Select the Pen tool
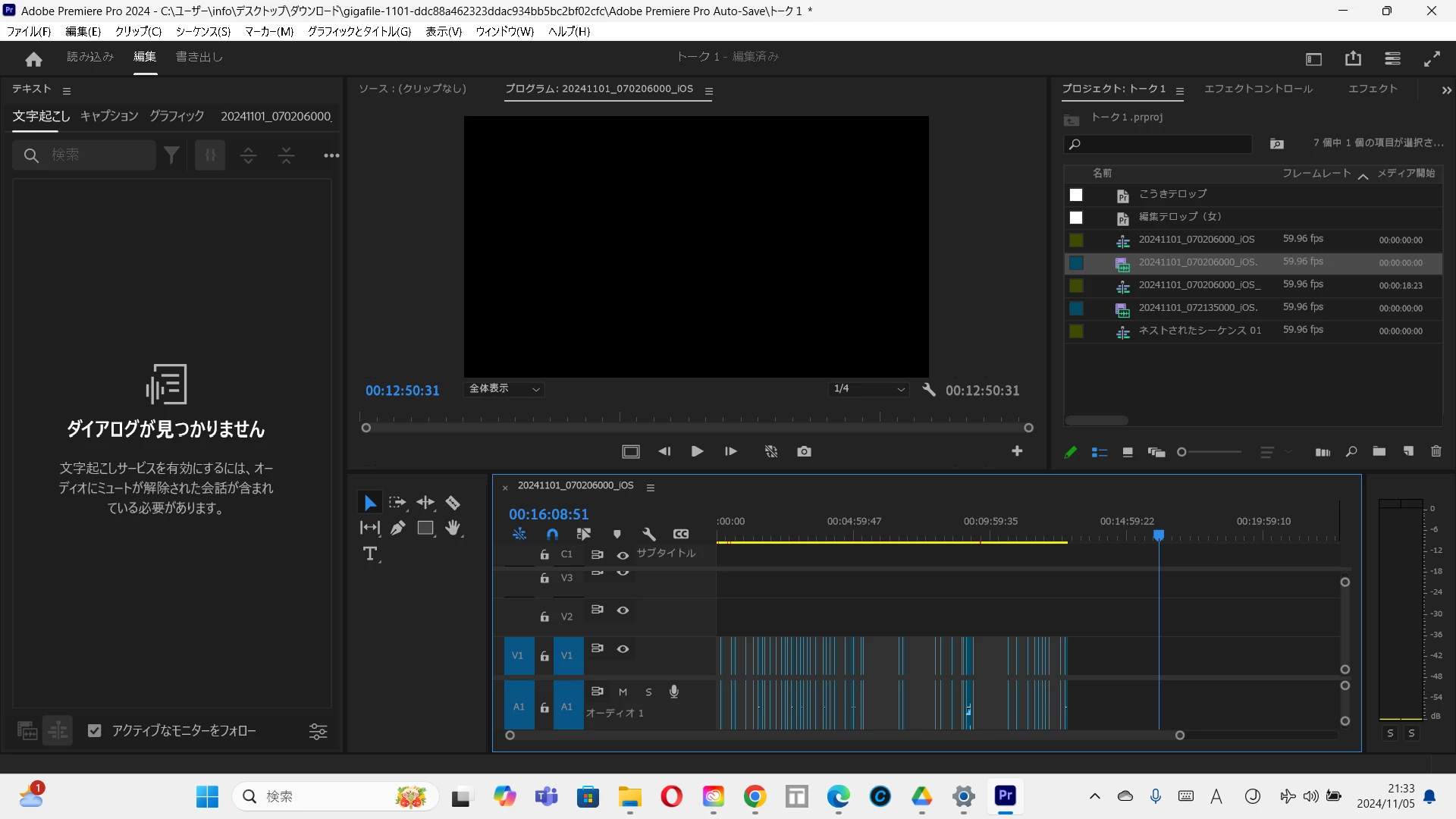The width and height of the screenshot is (1456, 819). point(398,529)
